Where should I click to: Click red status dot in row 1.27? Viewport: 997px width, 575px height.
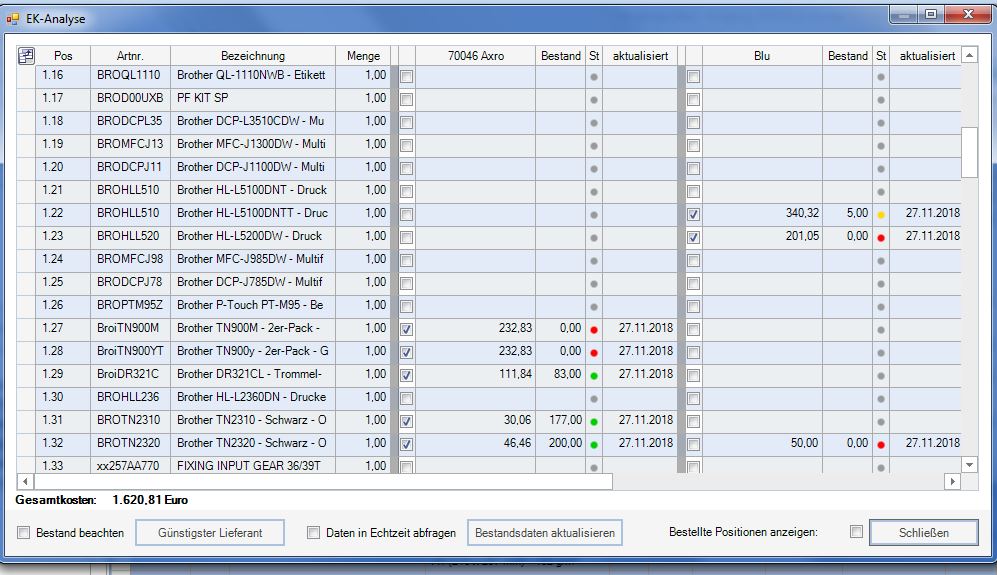594,329
